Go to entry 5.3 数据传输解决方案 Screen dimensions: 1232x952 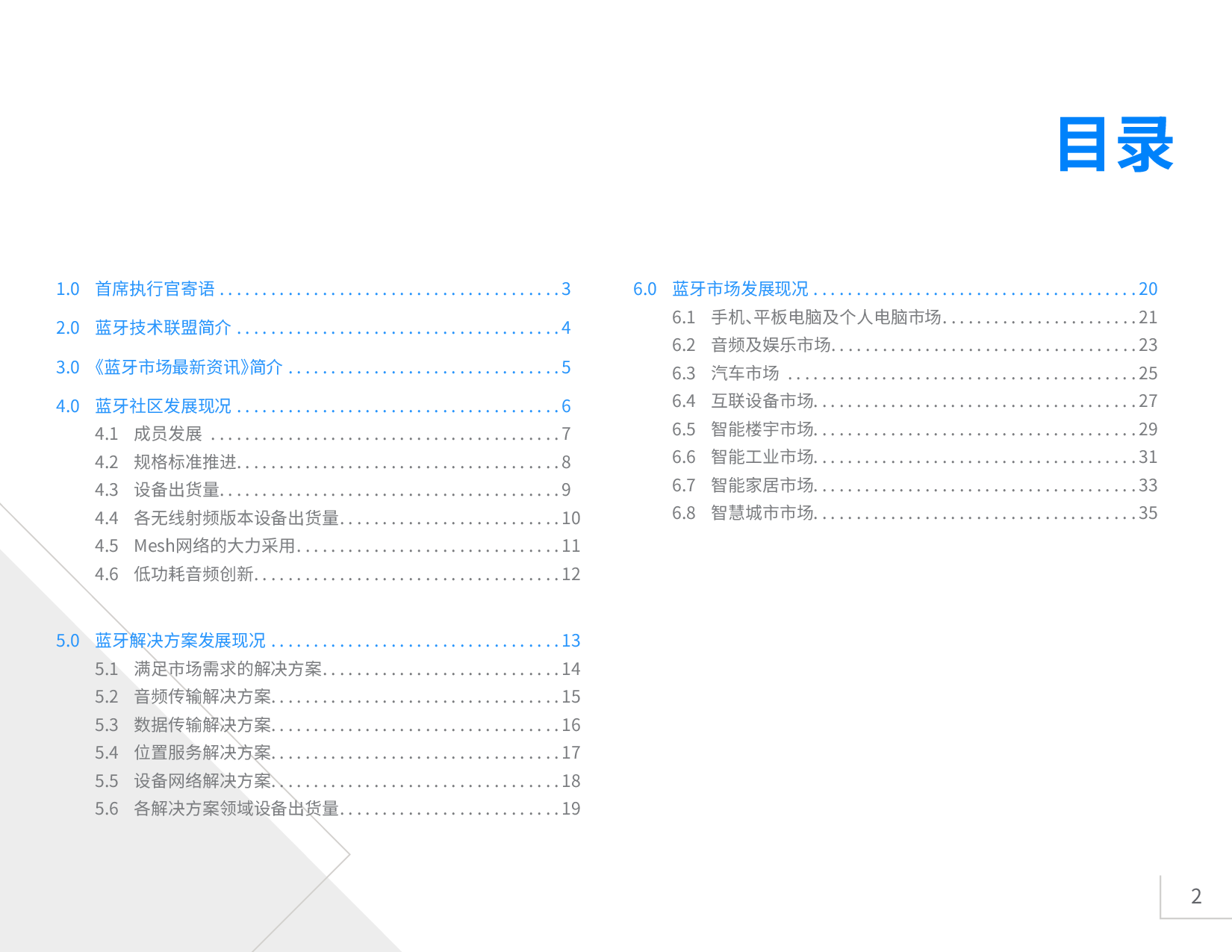click(337, 725)
